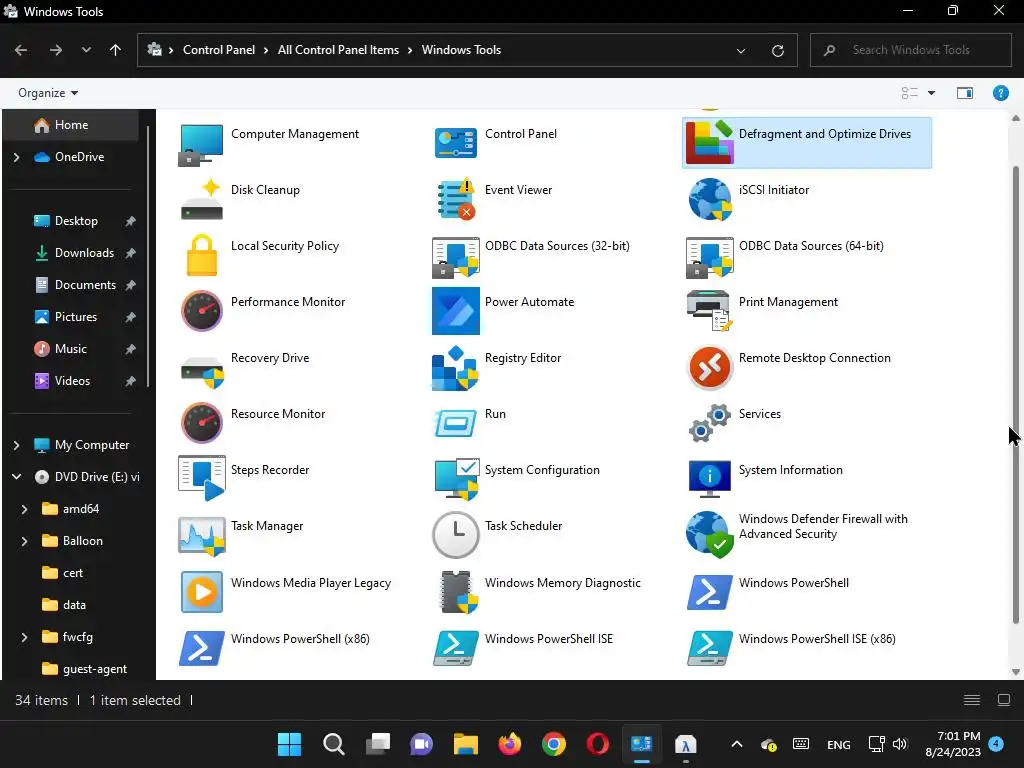Image resolution: width=1024 pixels, height=768 pixels.
Task: Open the Windows Start menu
Action: (x=289, y=744)
